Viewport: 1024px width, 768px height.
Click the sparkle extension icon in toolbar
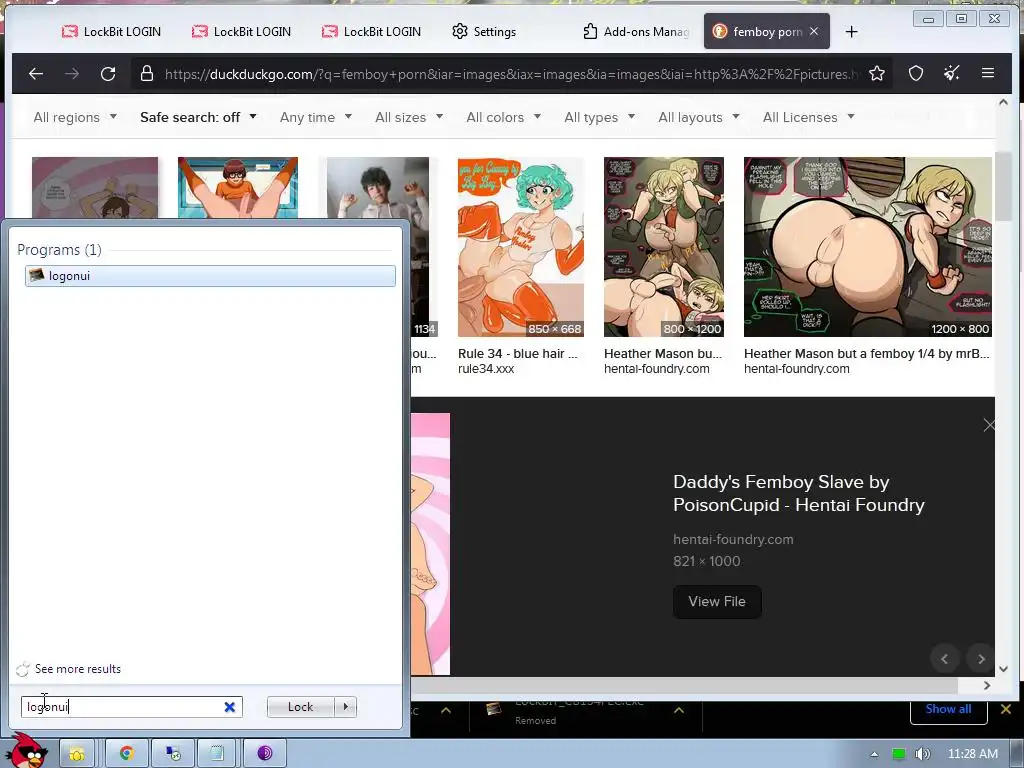point(952,73)
